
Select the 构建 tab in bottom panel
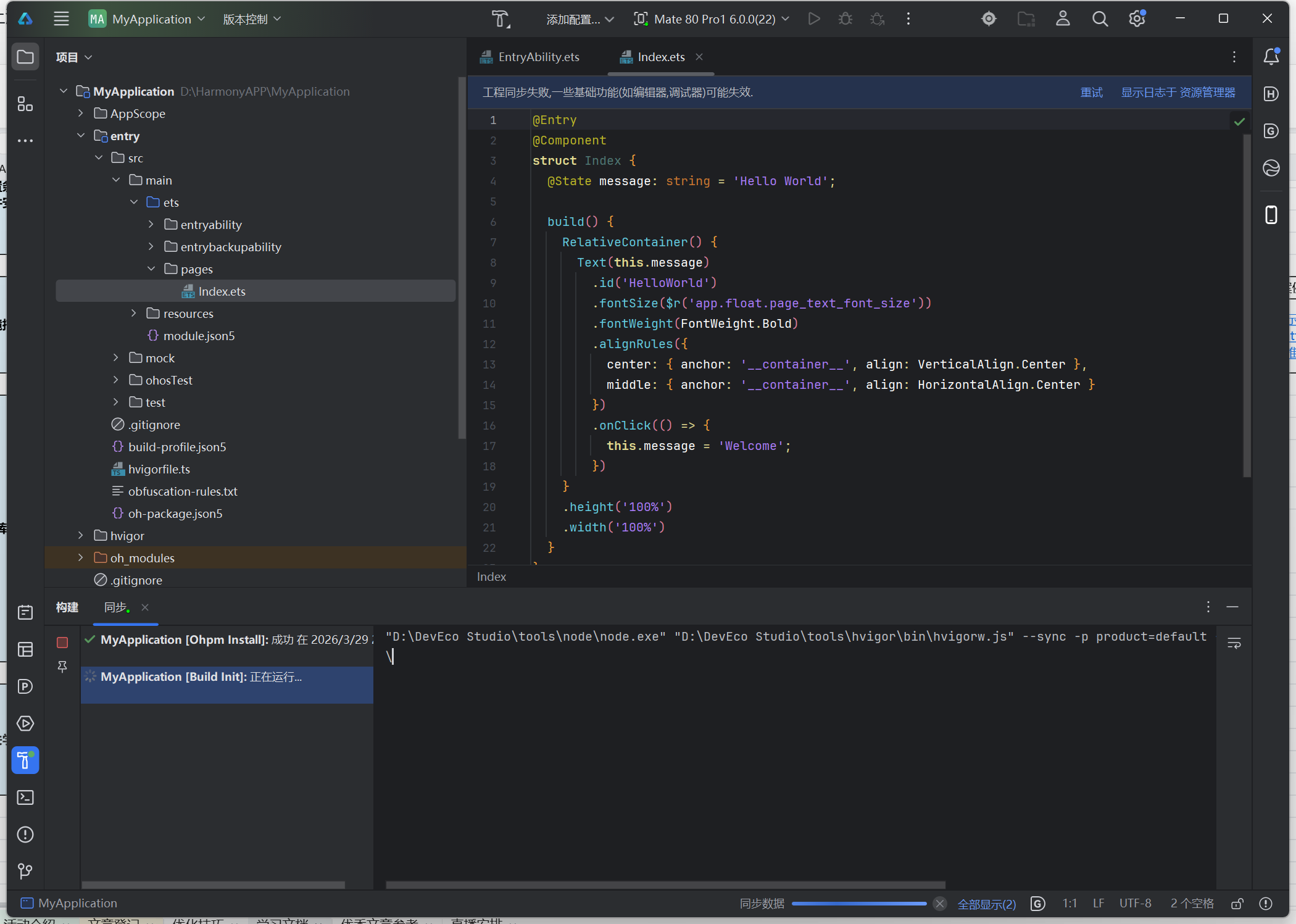coord(67,607)
